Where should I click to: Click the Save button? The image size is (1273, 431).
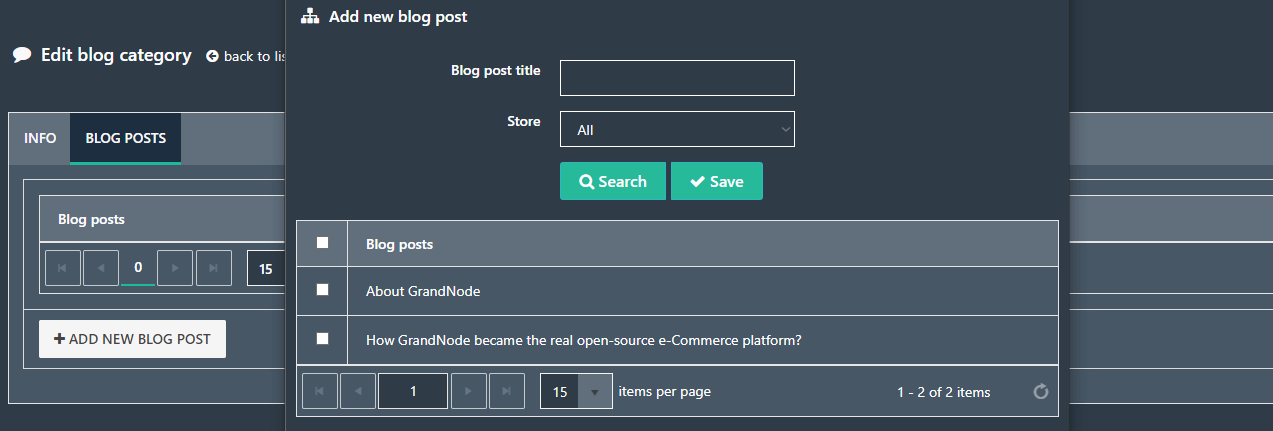coord(717,181)
